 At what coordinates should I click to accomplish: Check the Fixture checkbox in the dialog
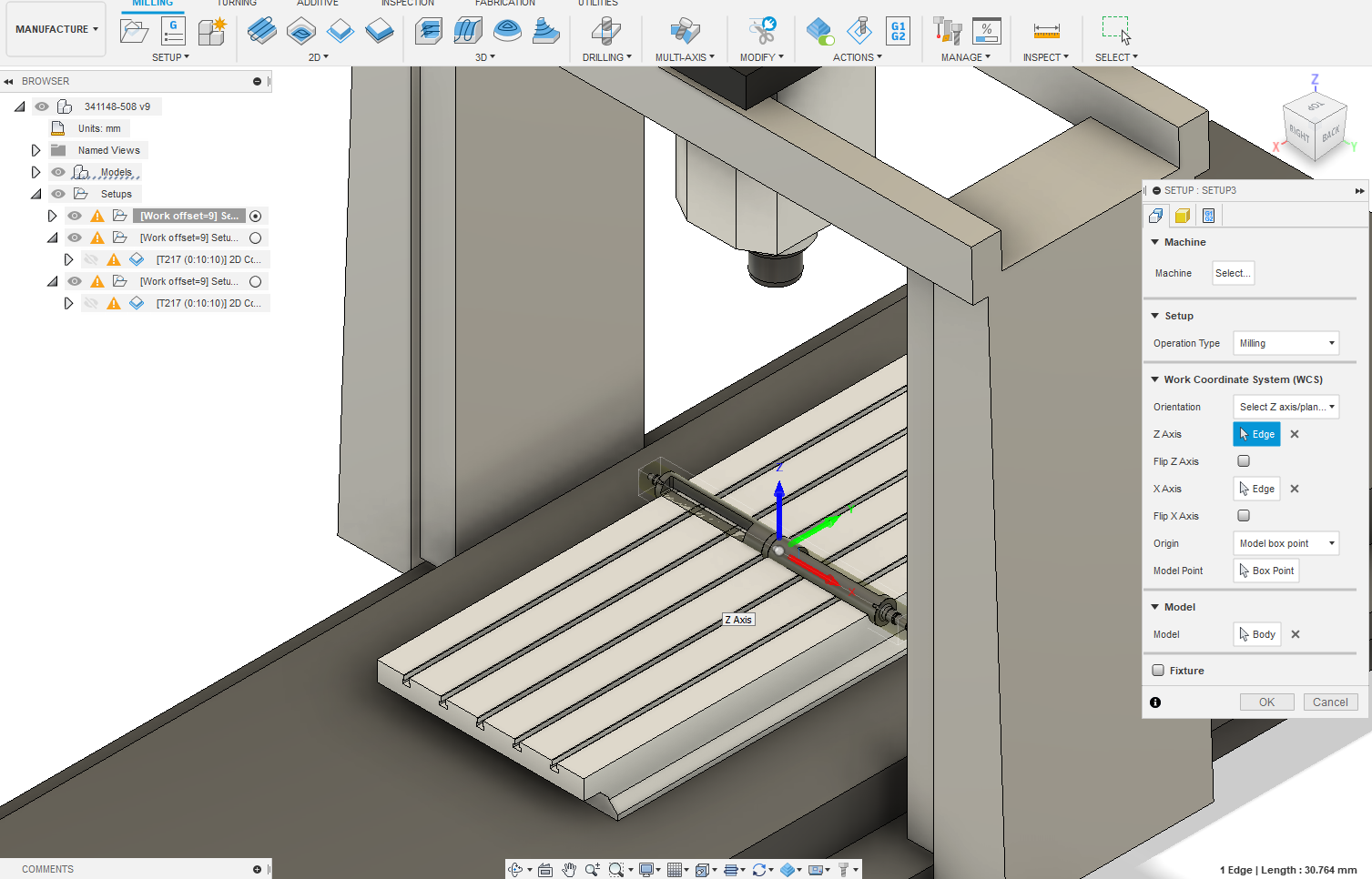click(1157, 671)
